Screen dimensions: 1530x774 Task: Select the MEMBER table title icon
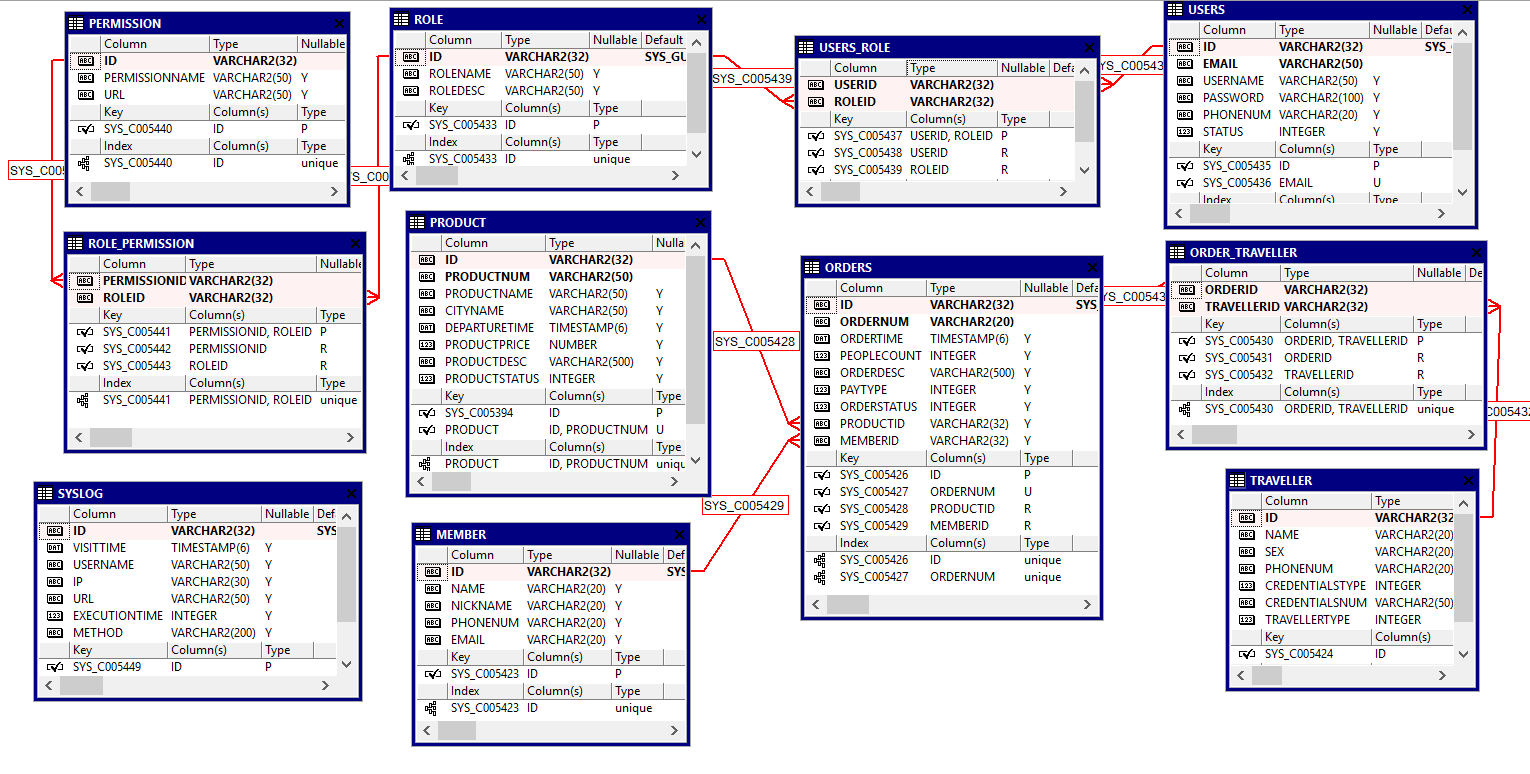[423, 534]
